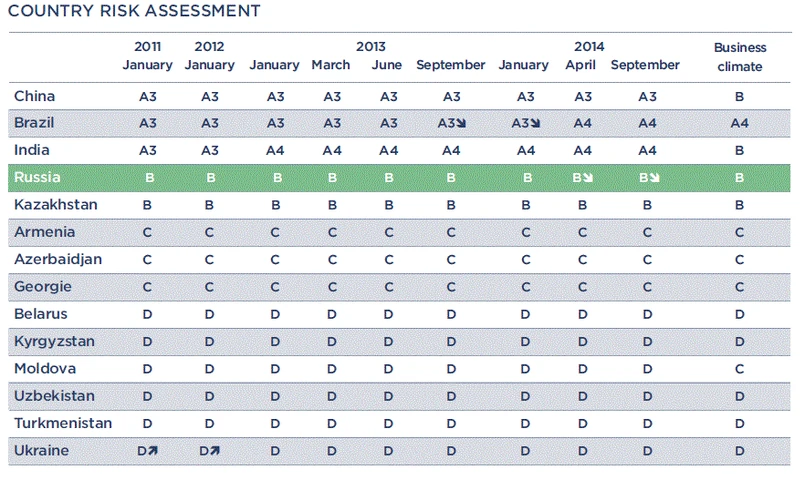The height and width of the screenshot is (480, 805).
Task: Click the 2014 year header
Action: point(589,47)
